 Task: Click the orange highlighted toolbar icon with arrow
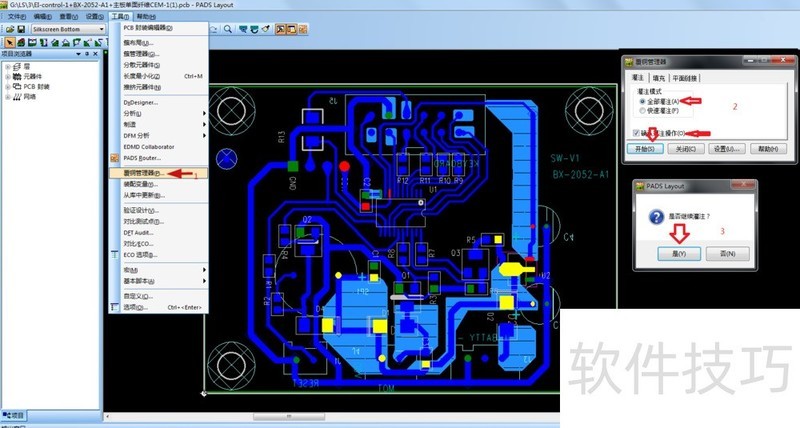pos(280,29)
